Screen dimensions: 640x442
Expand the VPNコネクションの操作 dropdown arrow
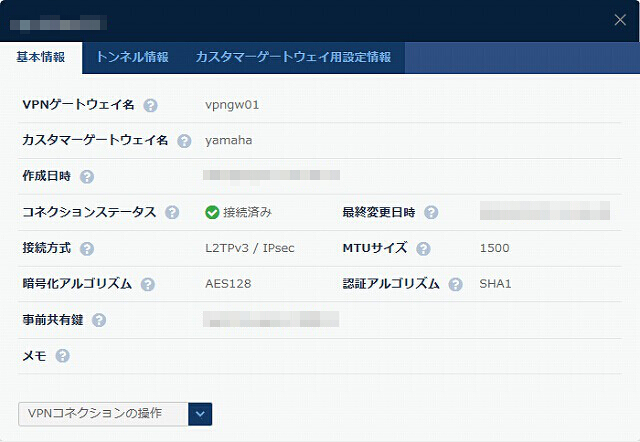coord(200,414)
